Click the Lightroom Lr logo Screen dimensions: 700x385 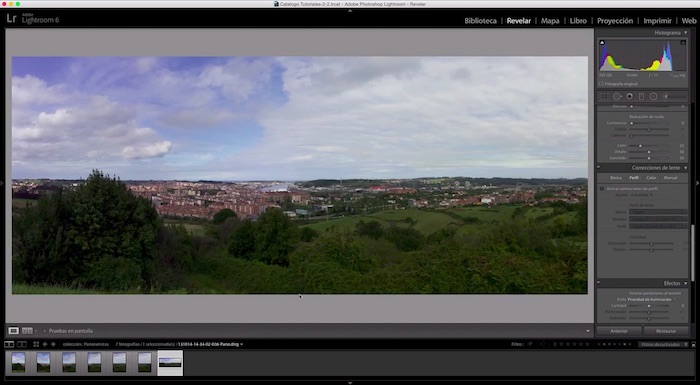[12, 19]
